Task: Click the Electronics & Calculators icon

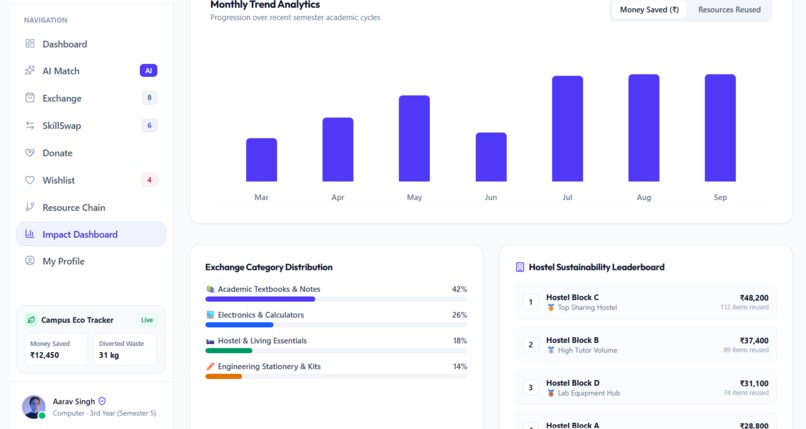Action: pyautogui.click(x=210, y=315)
